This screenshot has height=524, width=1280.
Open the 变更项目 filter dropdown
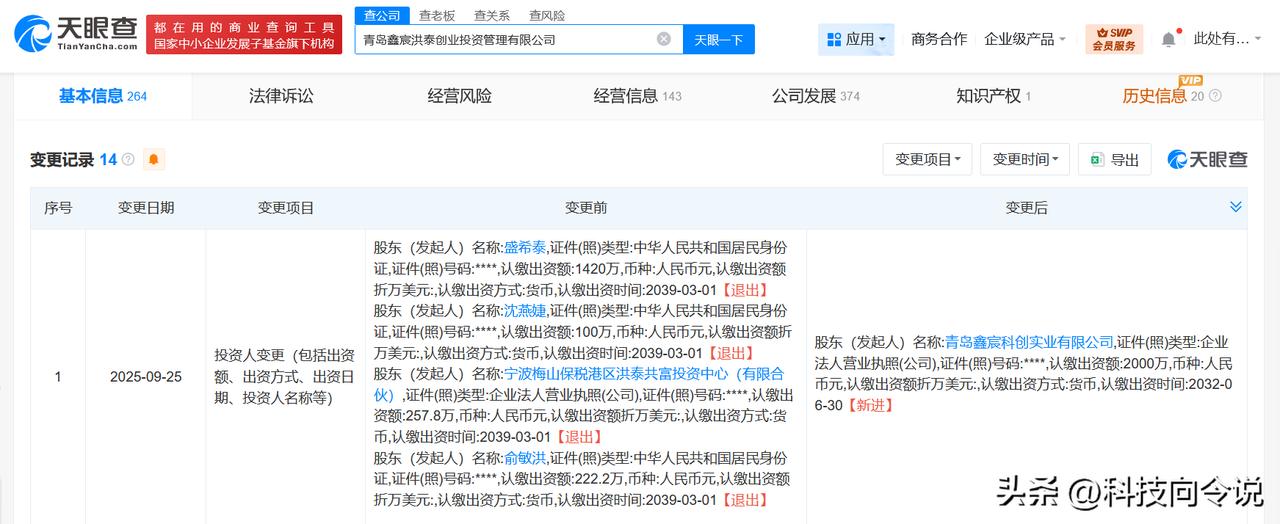(927, 159)
